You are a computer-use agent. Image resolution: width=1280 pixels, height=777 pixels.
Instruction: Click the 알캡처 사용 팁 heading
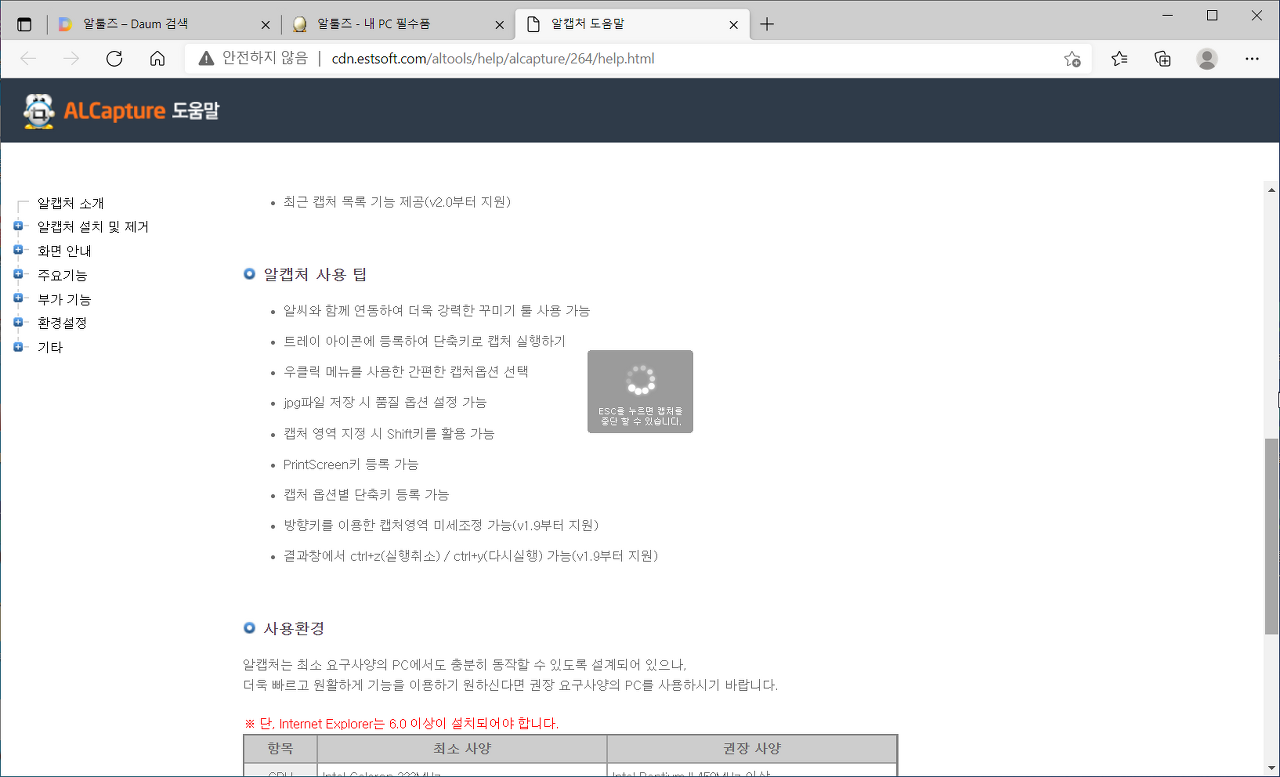click(315, 274)
